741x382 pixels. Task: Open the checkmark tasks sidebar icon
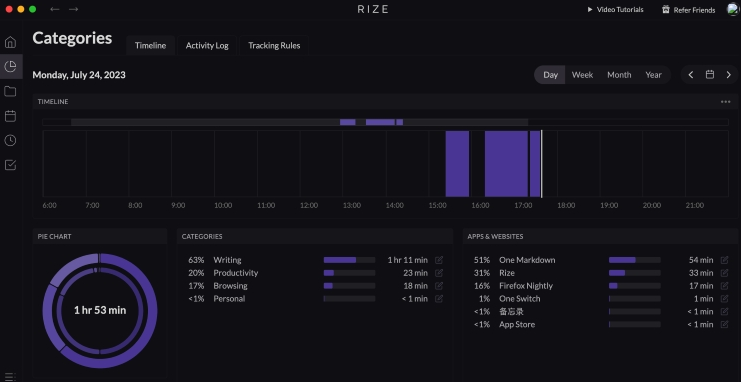pyautogui.click(x=10, y=165)
